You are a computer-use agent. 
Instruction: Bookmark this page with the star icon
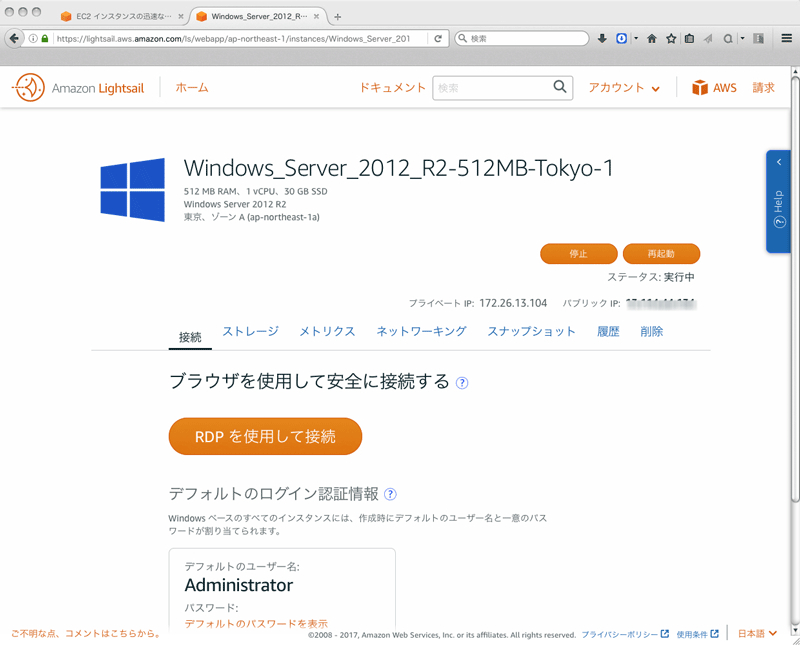[671, 38]
